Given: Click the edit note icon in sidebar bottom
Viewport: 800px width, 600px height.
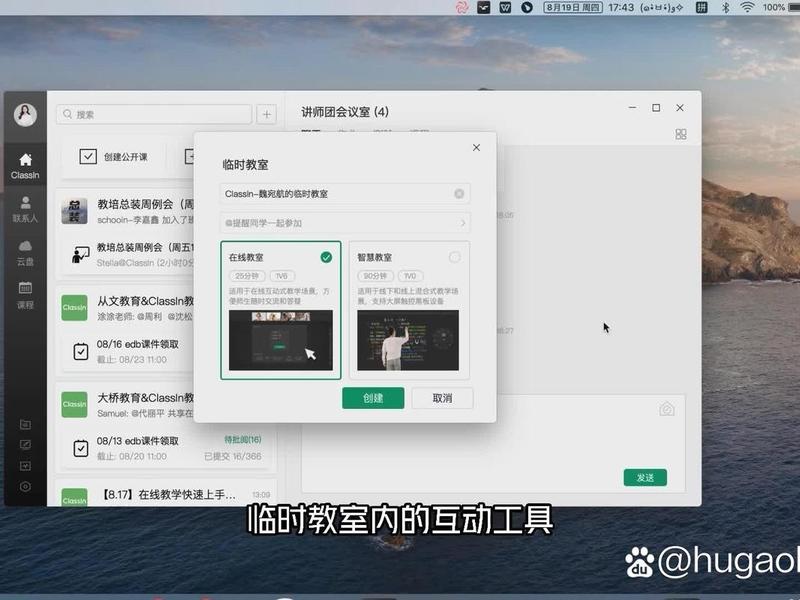Looking at the screenshot, I should 25,445.
